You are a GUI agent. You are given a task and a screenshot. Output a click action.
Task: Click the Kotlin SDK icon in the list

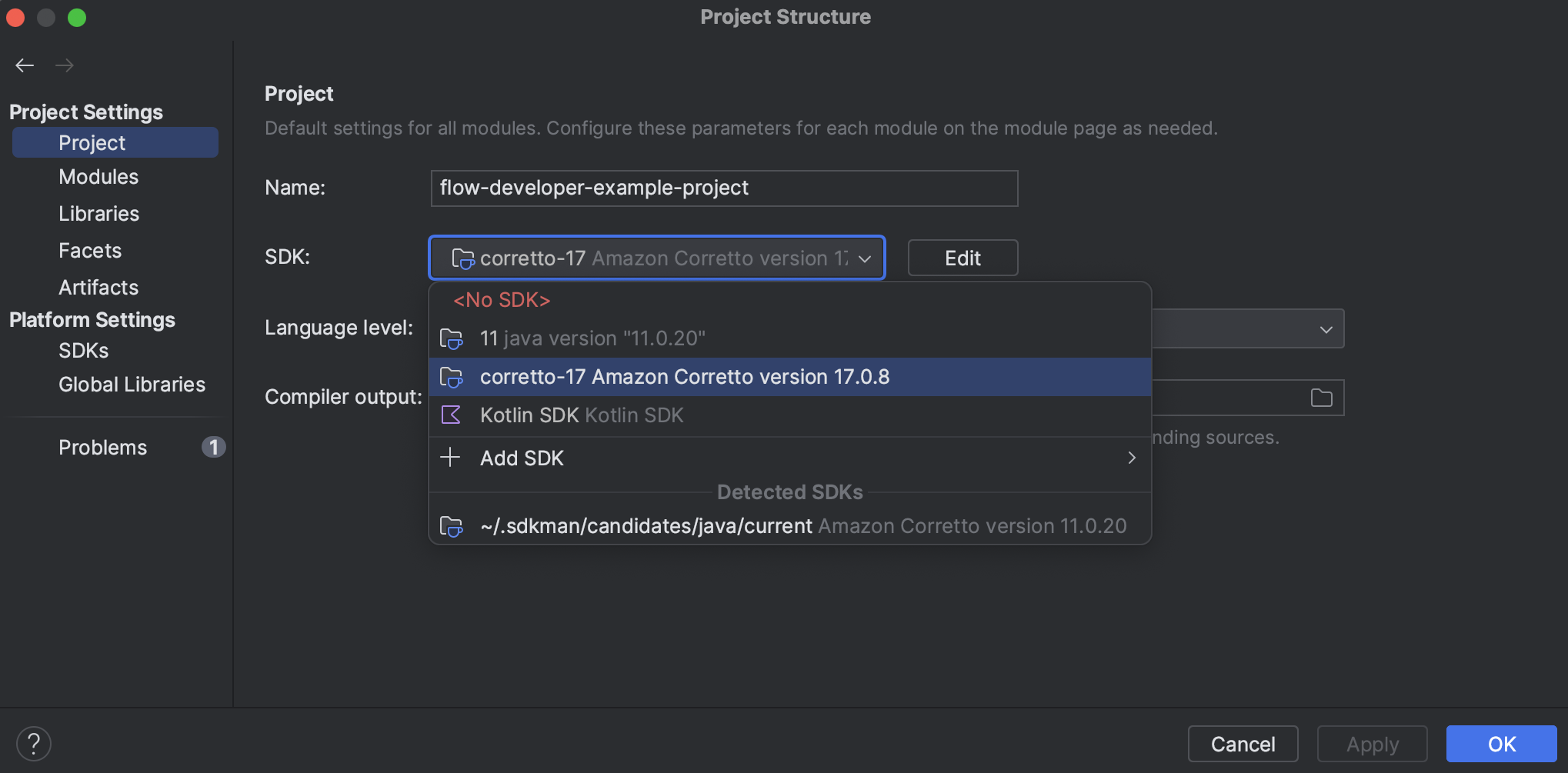tap(451, 415)
